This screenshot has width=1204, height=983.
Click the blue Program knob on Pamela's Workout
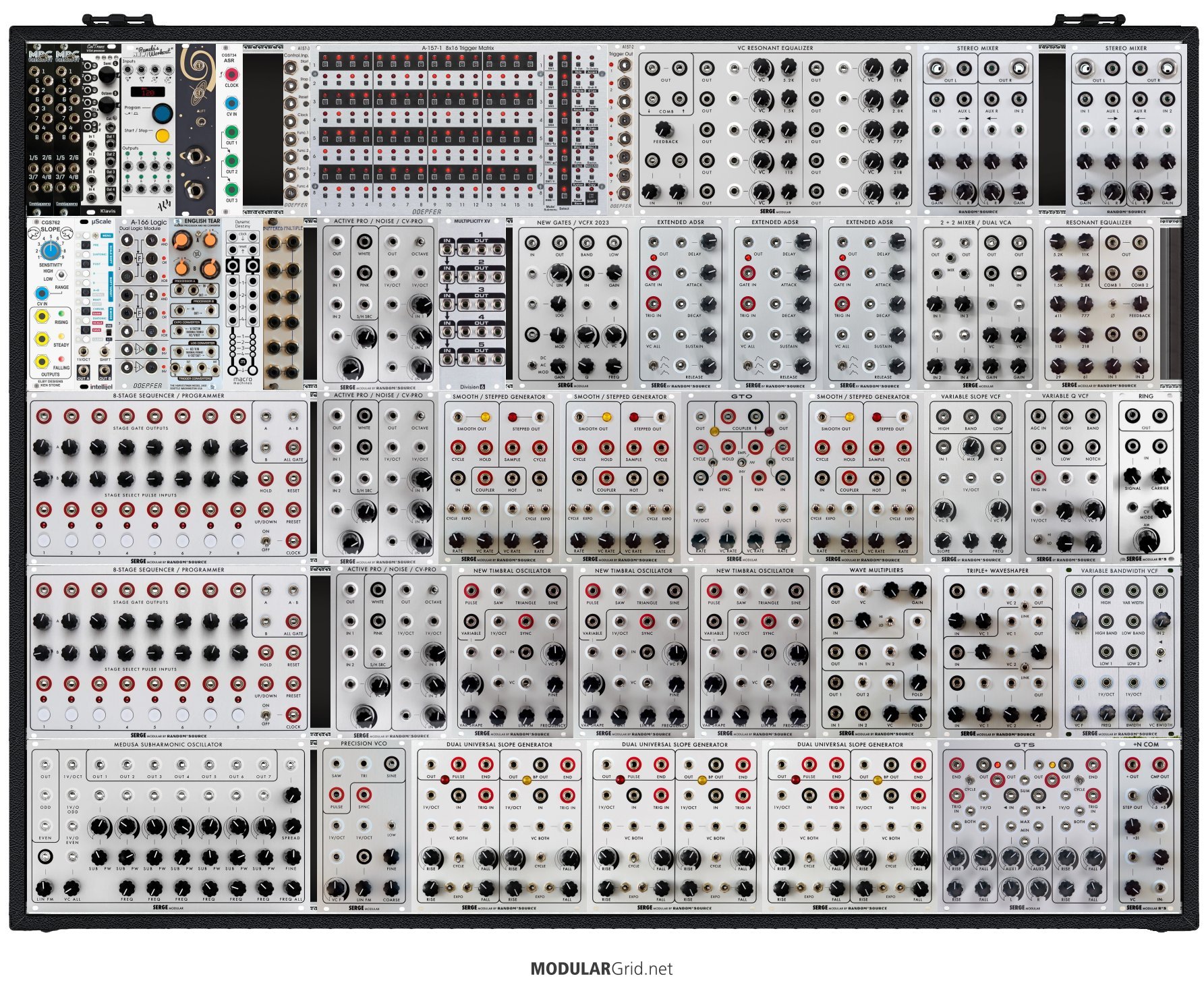pyautogui.click(x=162, y=113)
